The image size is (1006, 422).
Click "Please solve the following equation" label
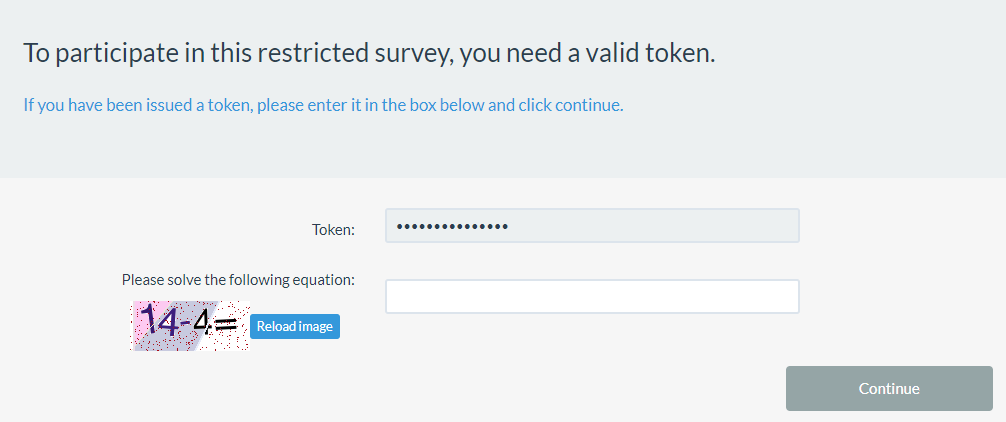pos(238,280)
